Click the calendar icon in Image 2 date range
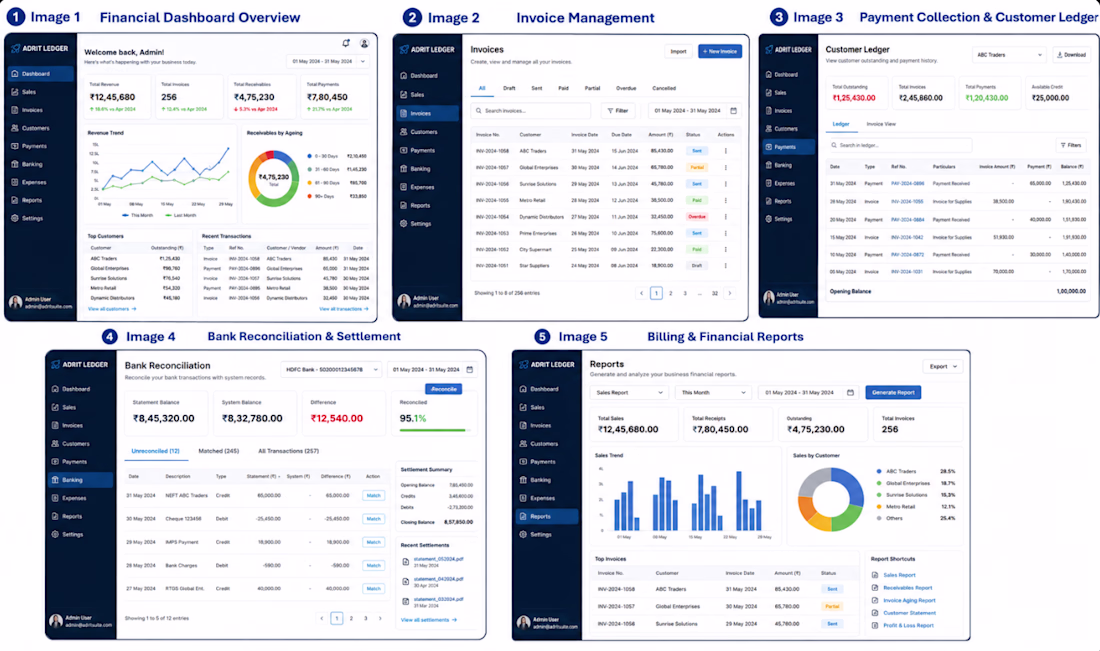 tap(734, 111)
